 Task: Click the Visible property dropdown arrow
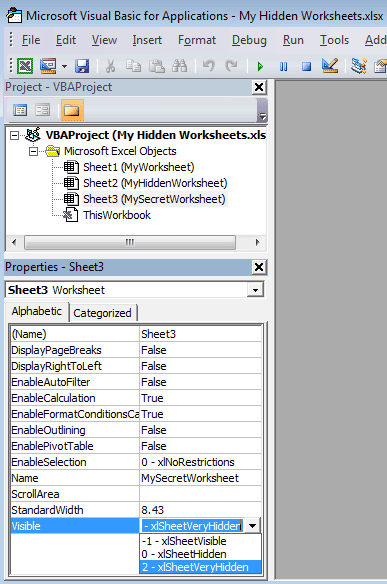pos(253,526)
